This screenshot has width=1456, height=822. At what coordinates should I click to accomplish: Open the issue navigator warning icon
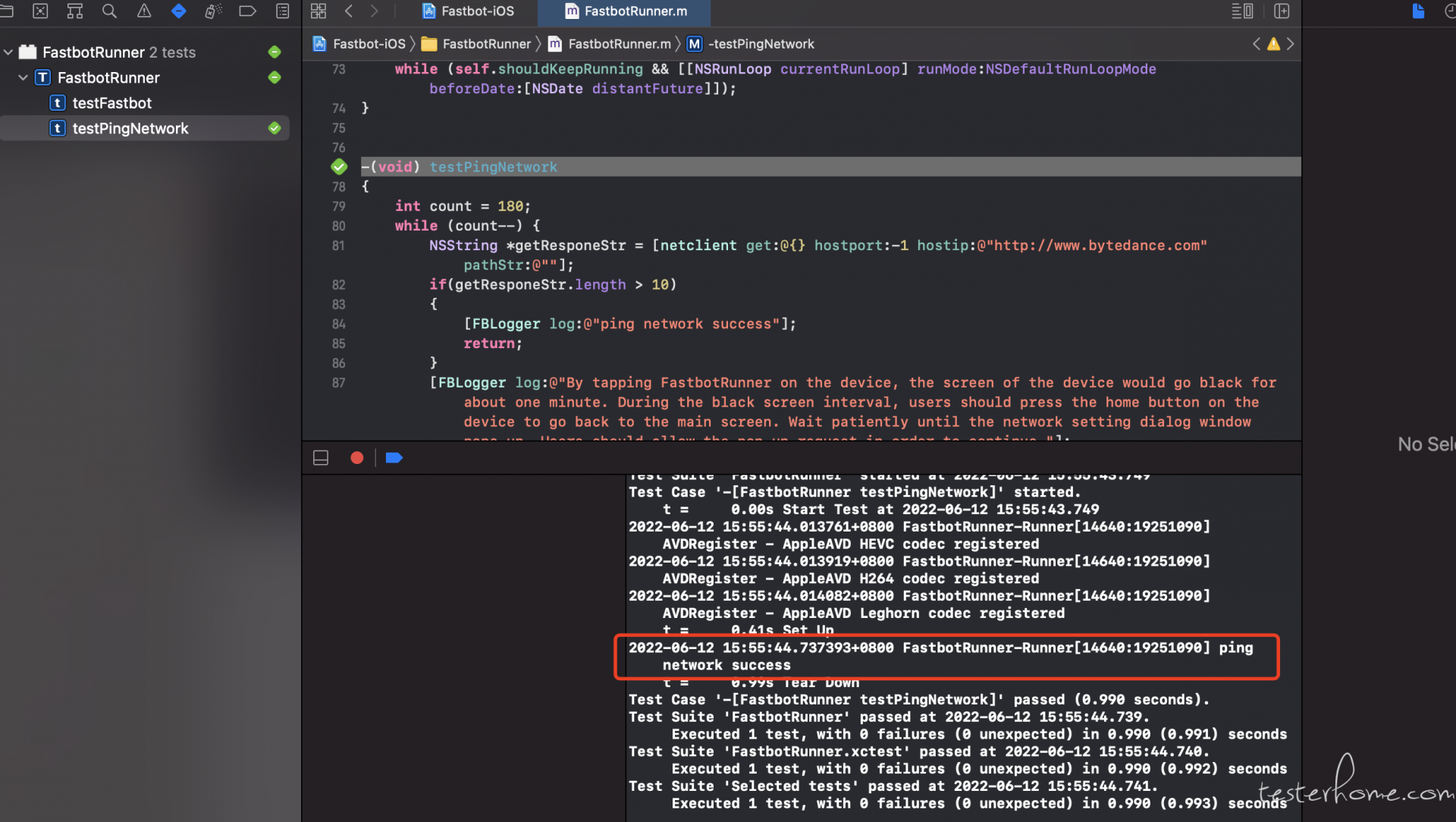[x=143, y=11]
